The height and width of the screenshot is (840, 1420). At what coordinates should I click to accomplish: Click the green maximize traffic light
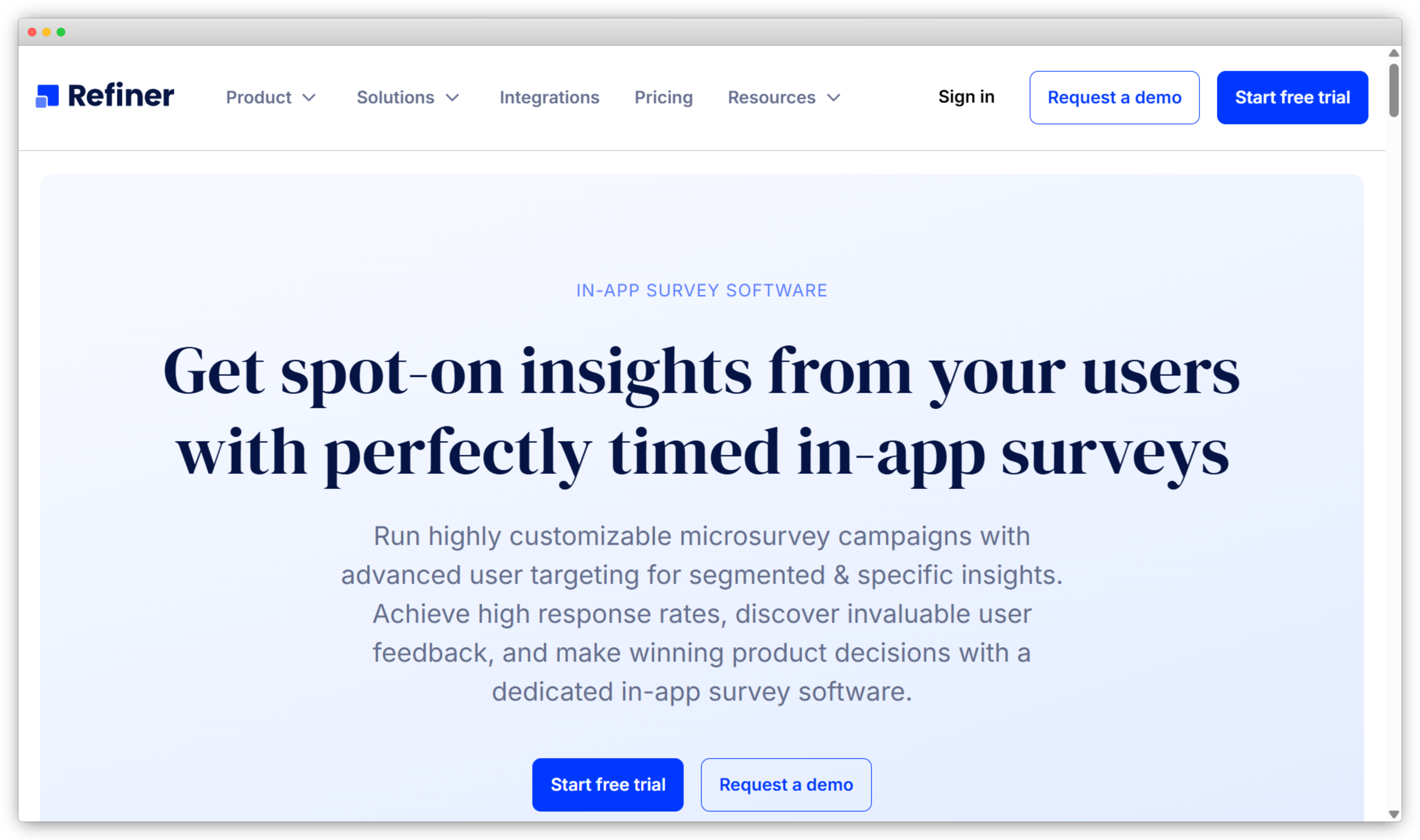pyautogui.click(x=61, y=32)
